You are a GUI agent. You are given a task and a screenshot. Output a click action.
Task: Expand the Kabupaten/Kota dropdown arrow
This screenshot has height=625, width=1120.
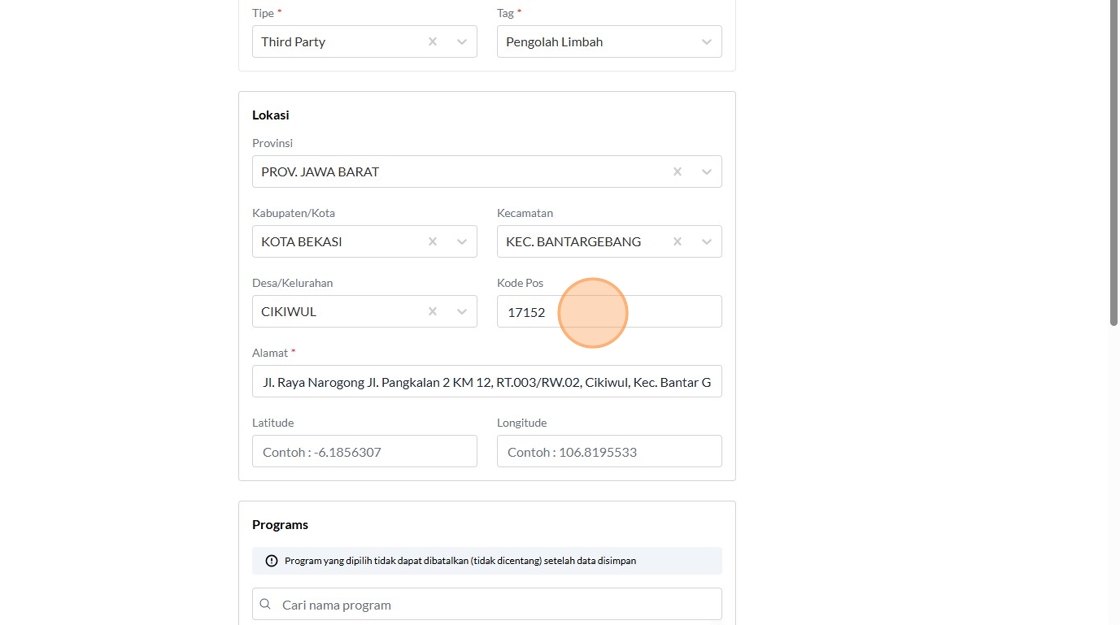(x=462, y=242)
